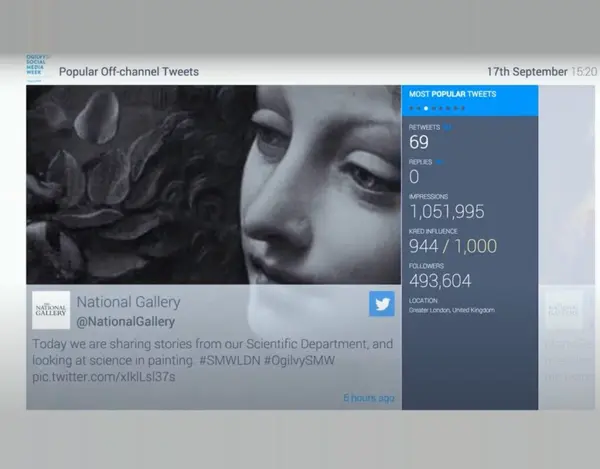Open the @NationalGallery handle link

(x=126, y=322)
